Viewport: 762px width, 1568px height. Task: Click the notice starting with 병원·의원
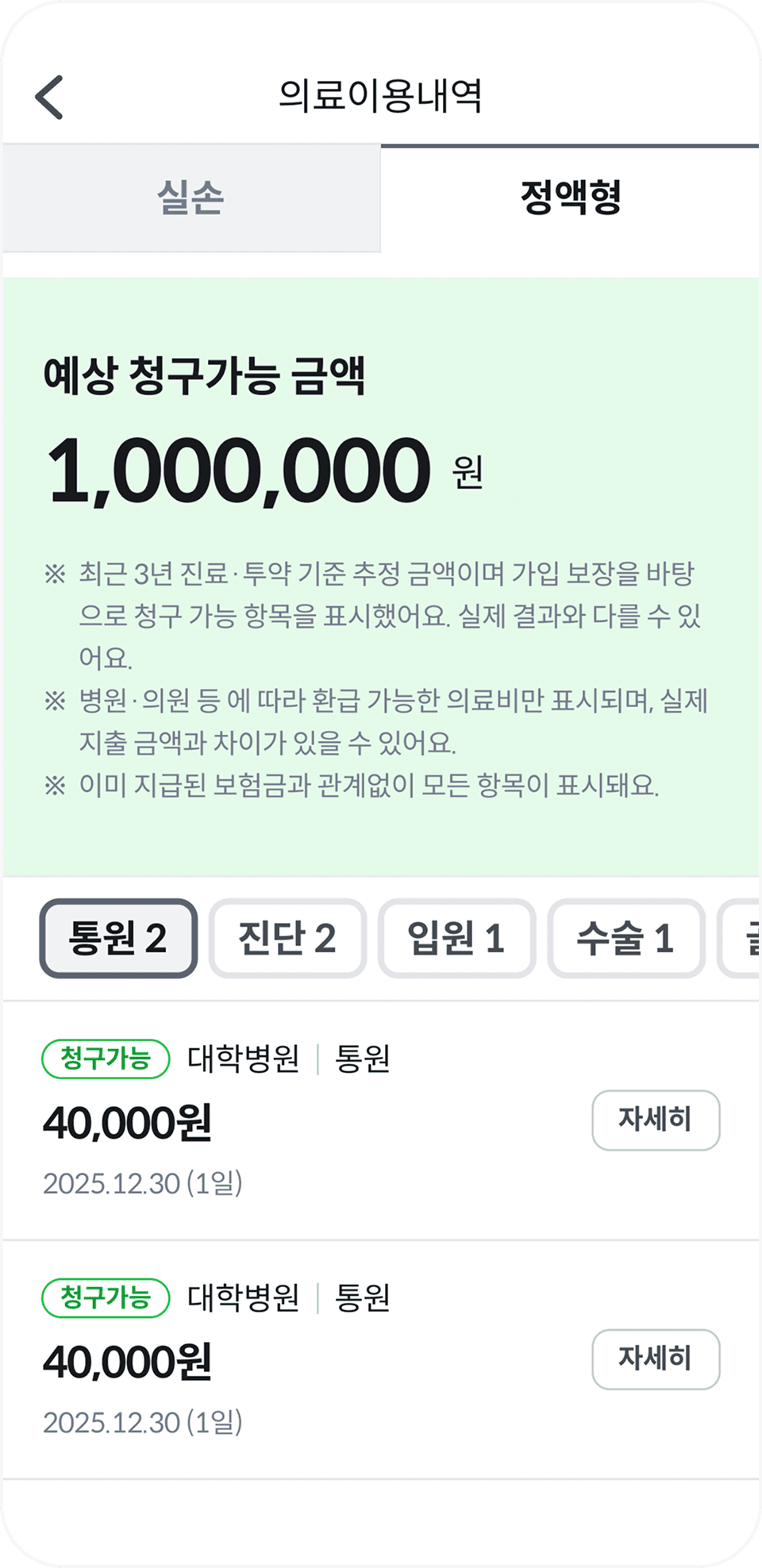click(375, 721)
